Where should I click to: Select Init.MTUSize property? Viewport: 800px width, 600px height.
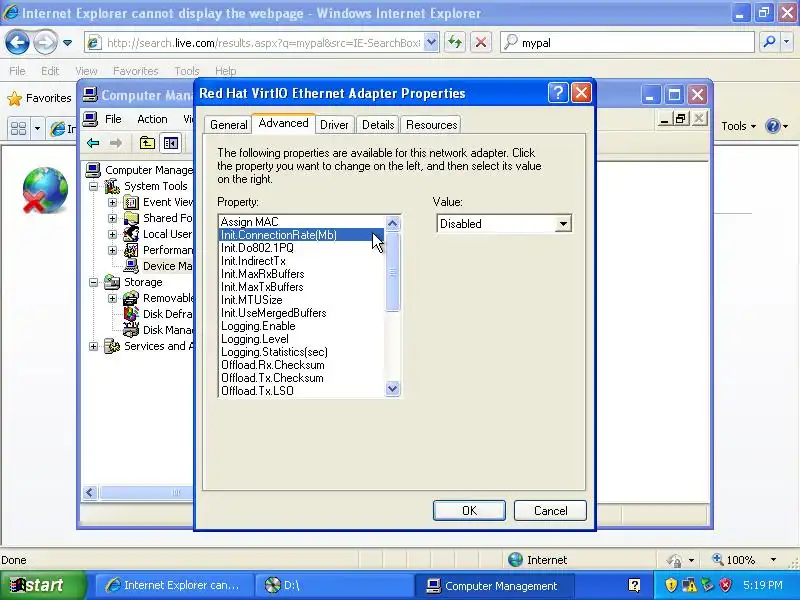301,300
